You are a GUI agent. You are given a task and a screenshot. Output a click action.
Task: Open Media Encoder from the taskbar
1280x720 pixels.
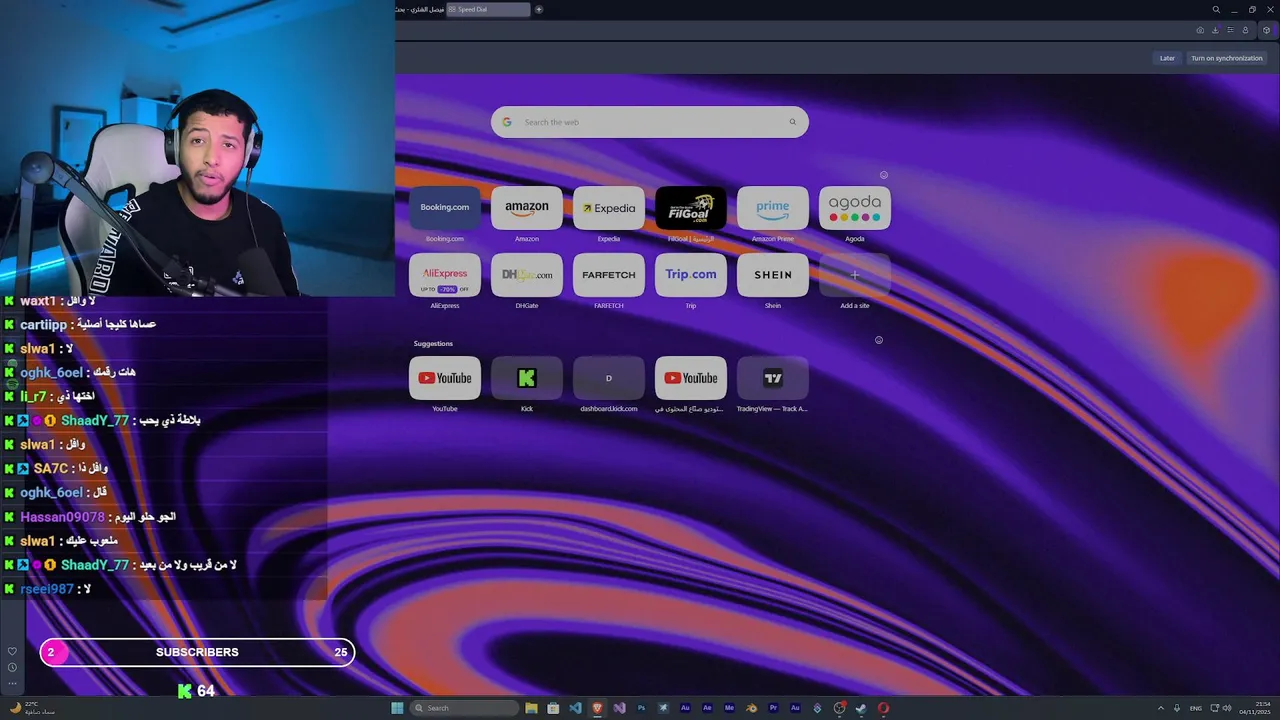coord(729,708)
